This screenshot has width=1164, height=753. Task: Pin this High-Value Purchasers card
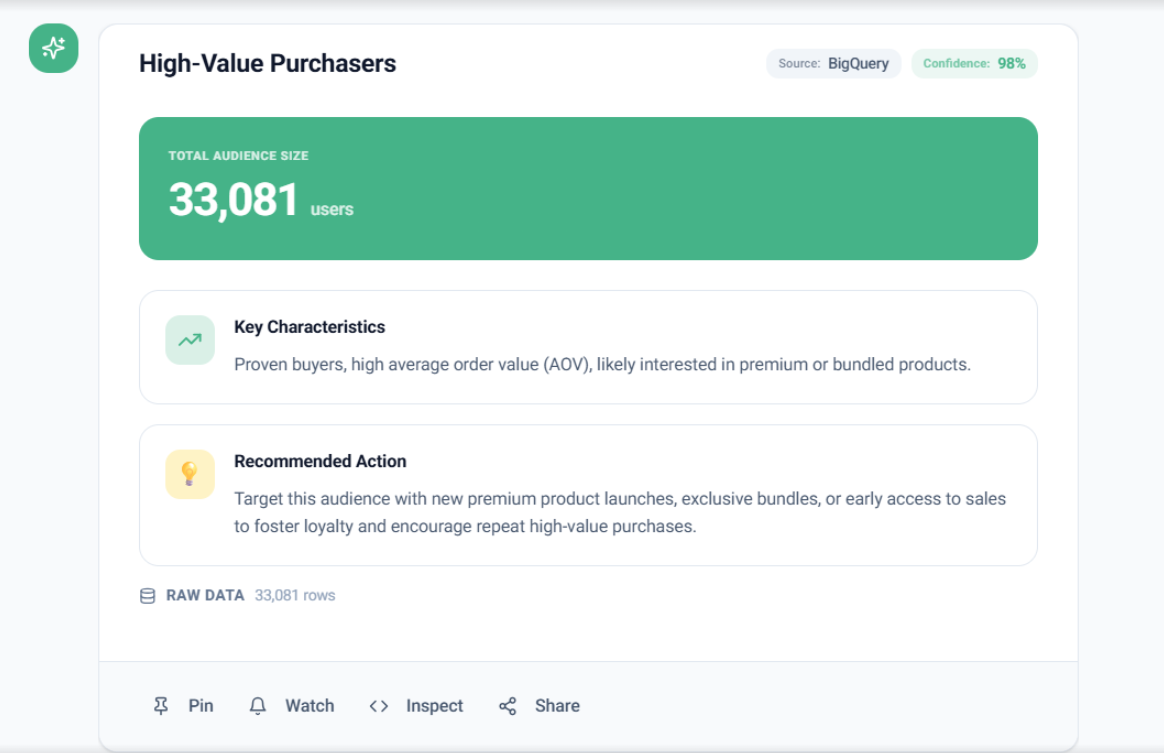point(183,705)
